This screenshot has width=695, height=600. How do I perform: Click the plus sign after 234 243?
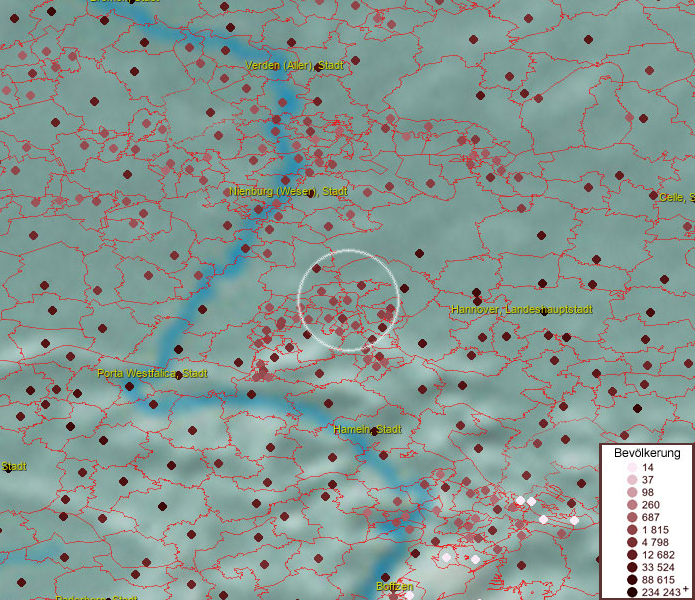(x=686, y=589)
